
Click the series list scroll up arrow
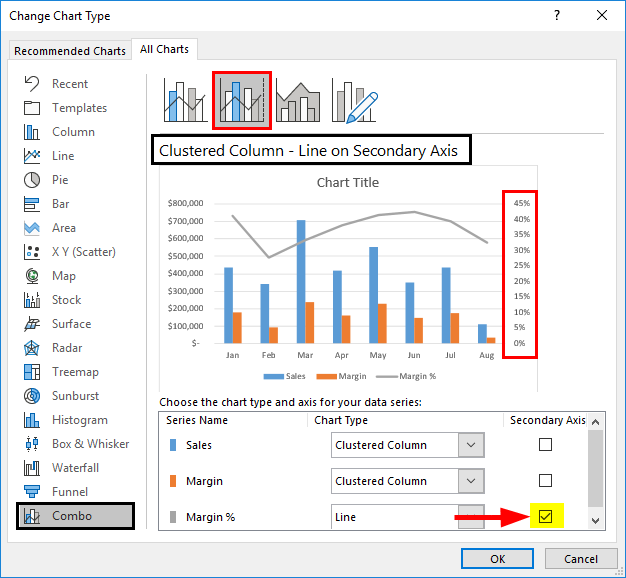(595, 422)
